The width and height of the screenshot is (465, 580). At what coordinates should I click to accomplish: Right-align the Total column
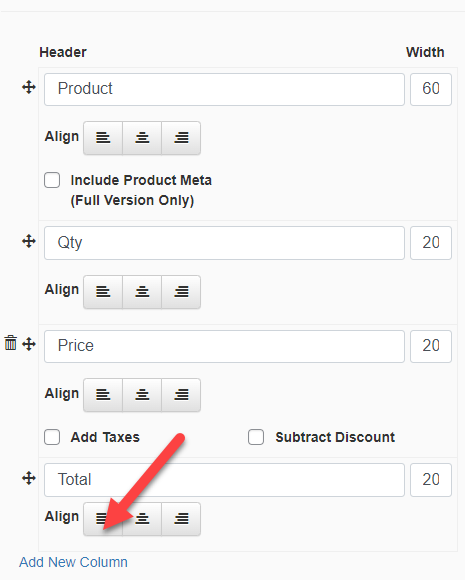click(x=181, y=519)
